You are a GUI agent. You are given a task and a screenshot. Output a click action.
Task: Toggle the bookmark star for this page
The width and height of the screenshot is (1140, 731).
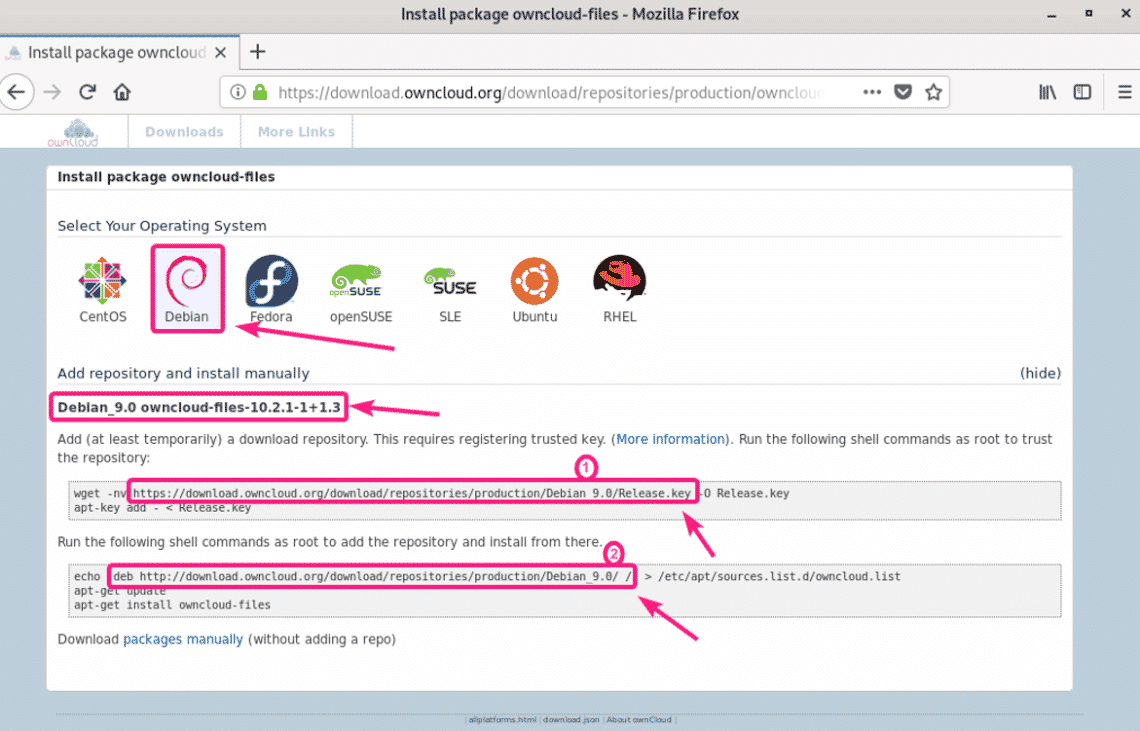933,91
